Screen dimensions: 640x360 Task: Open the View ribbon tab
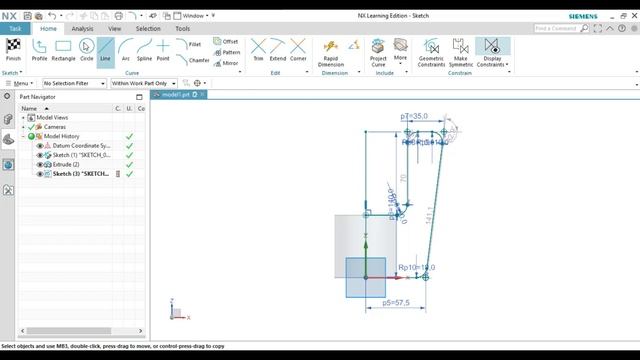115,29
